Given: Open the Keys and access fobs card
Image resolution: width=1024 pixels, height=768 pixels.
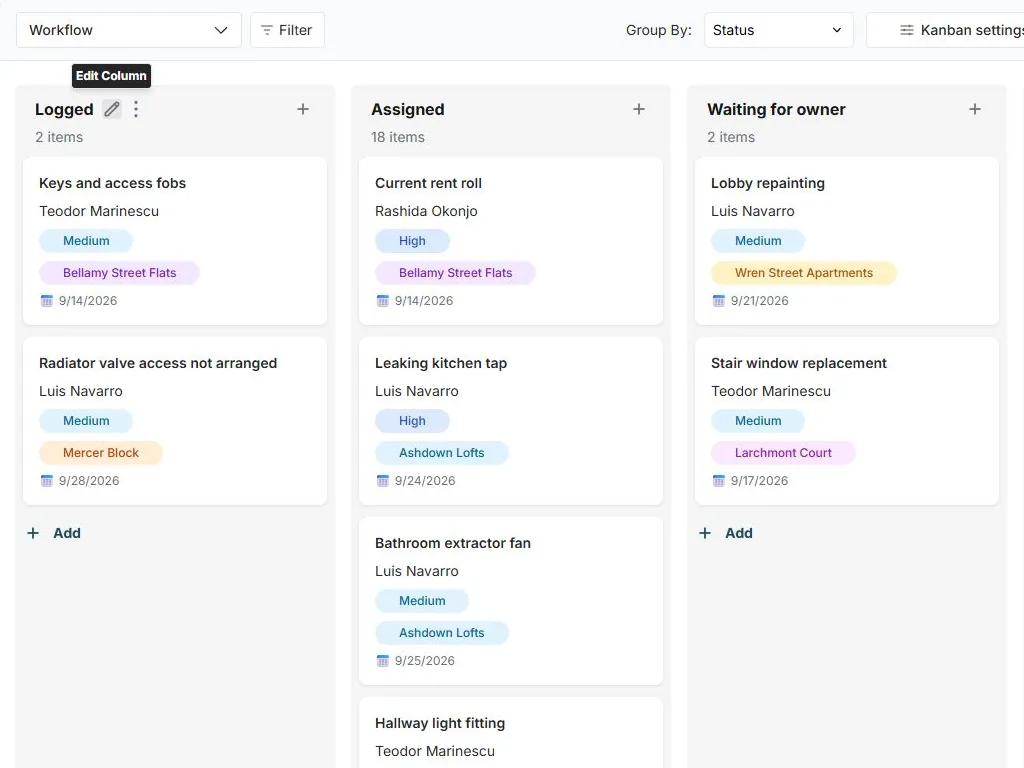Looking at the screenshot, I should tap(175, 240).
